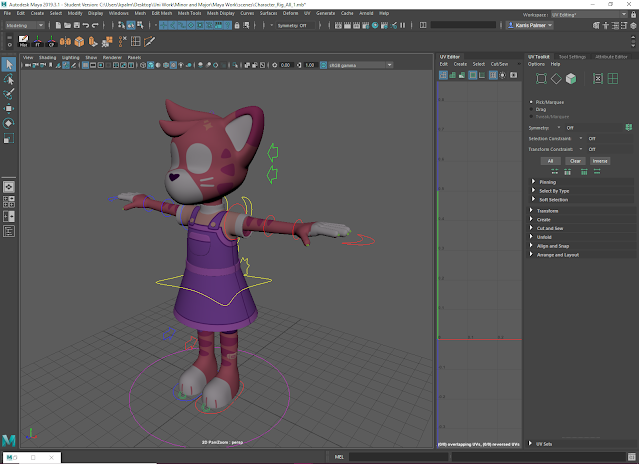
Task: Click the viewport gamma value field 1.00
Action: point(310,65)
